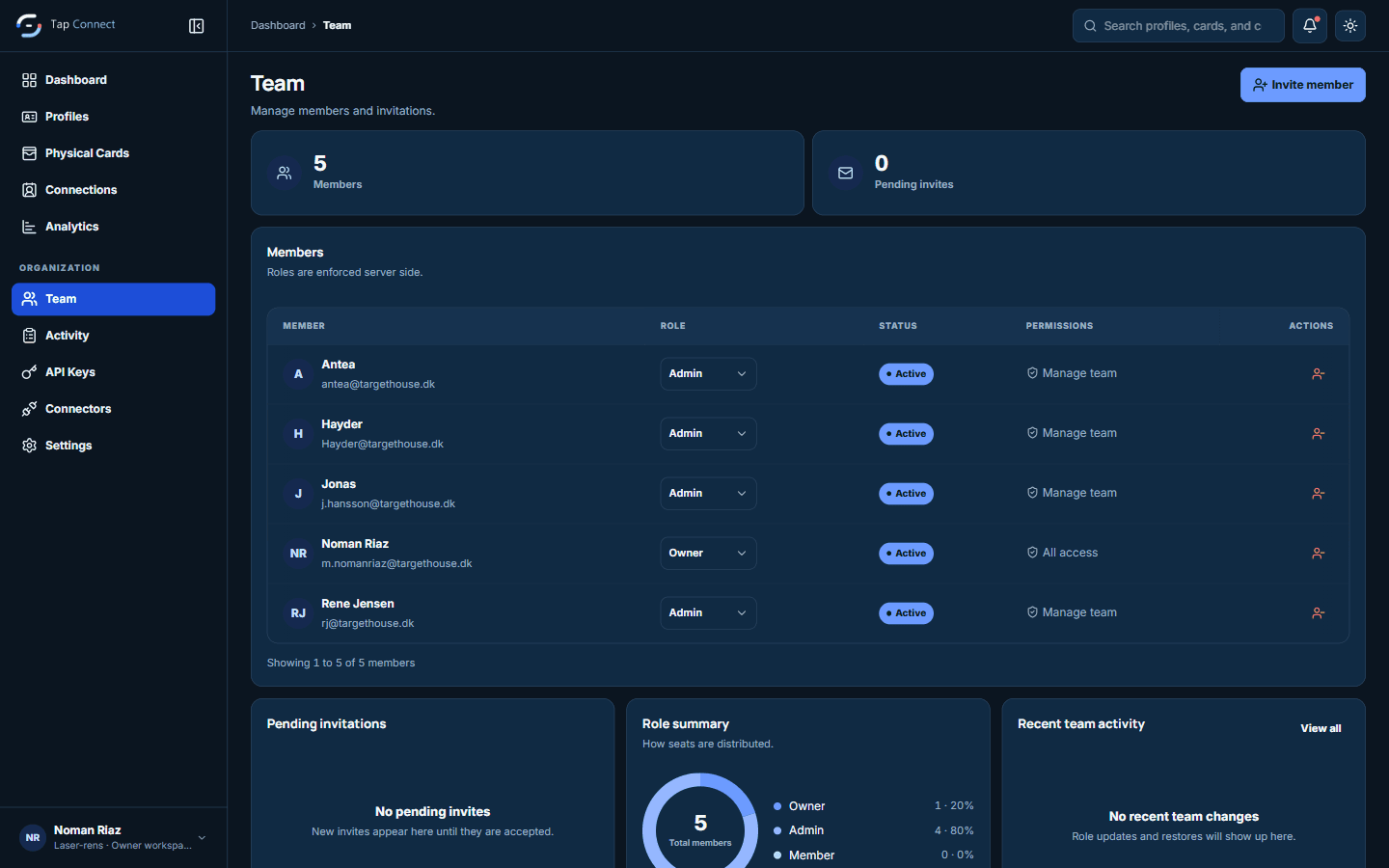Remove member Antea icon
1389x868 pixels.
pos(1319,374)
